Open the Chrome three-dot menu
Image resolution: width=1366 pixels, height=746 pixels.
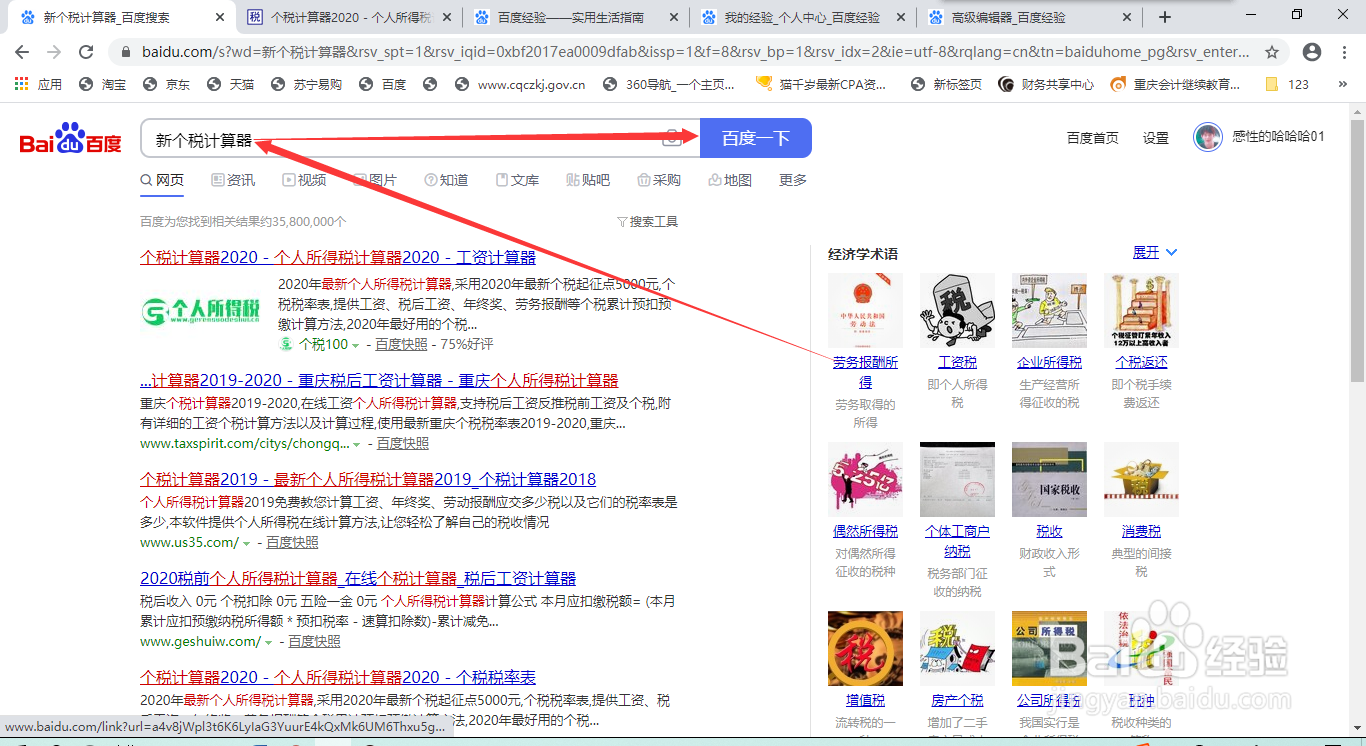(1345, 52)
